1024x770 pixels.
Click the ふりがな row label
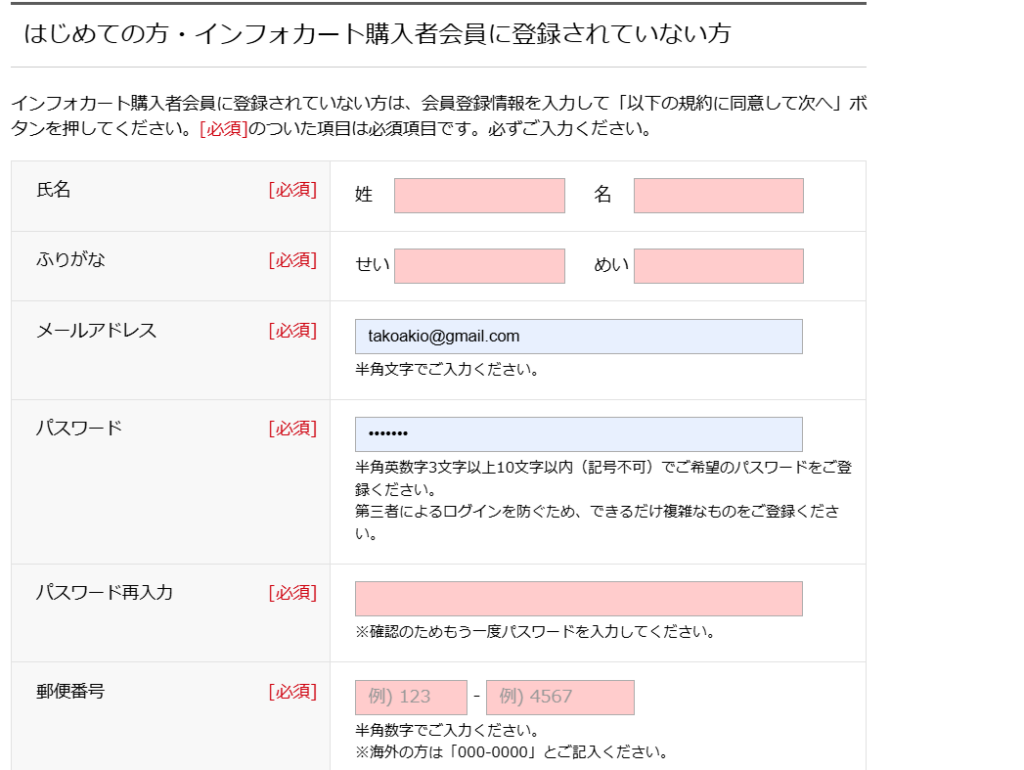pos(71,260)
